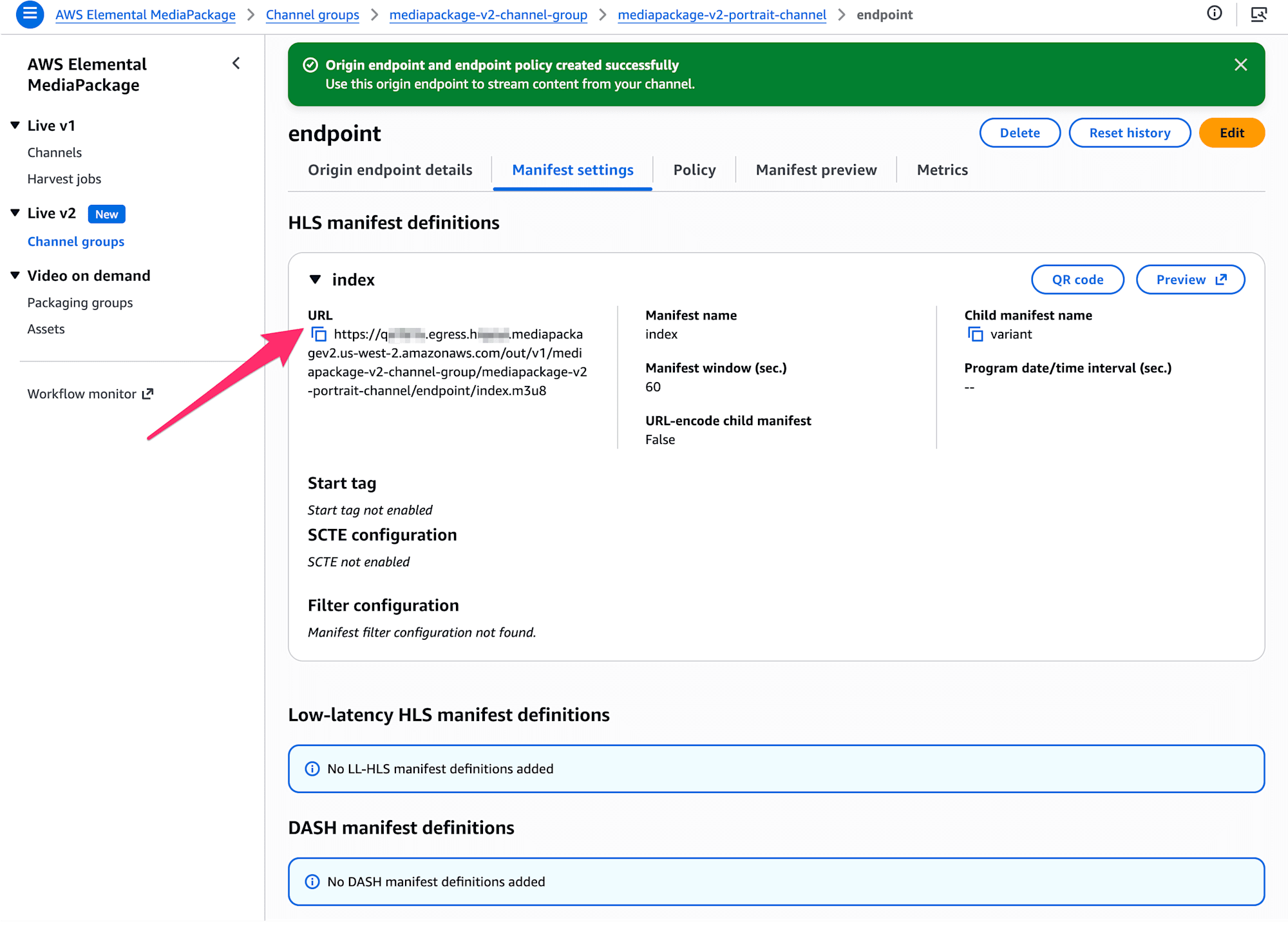Collapse the Live v1 section
Screen dimensions: 1288x940
click(15, 126)
